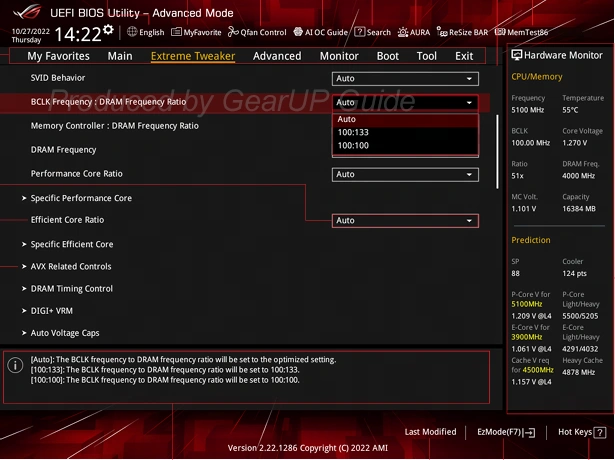Click the English language globe icon

(x=132, y=32)
